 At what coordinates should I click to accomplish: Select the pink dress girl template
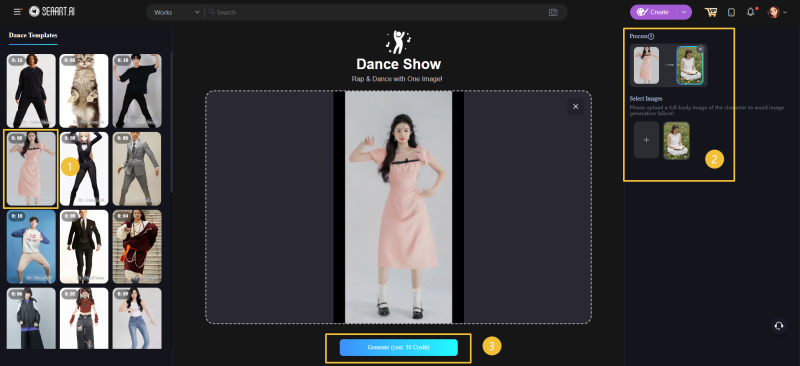[31, 169]
